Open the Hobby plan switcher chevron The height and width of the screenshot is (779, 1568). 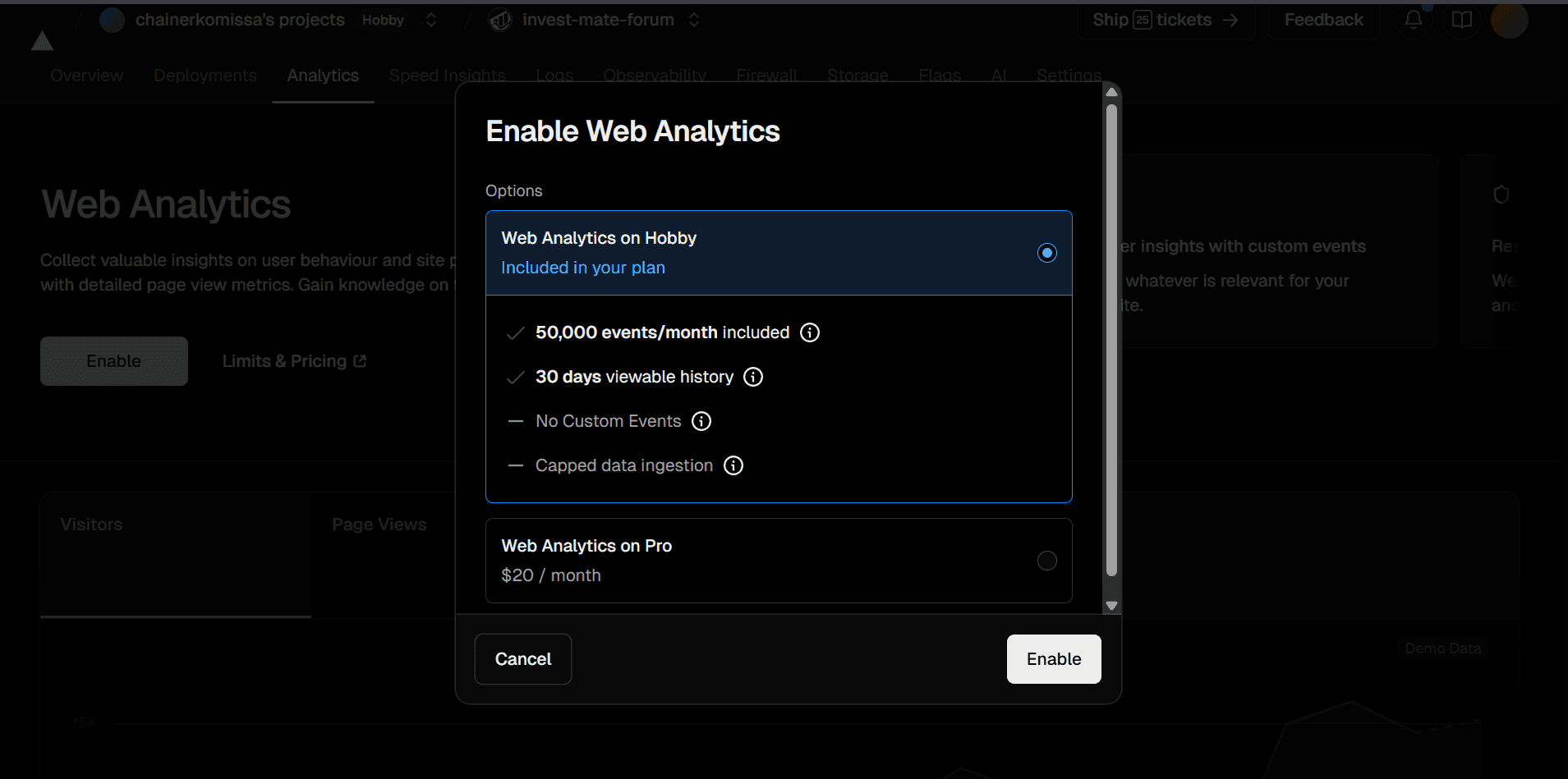pyautogui.click(x=430, y=19)
